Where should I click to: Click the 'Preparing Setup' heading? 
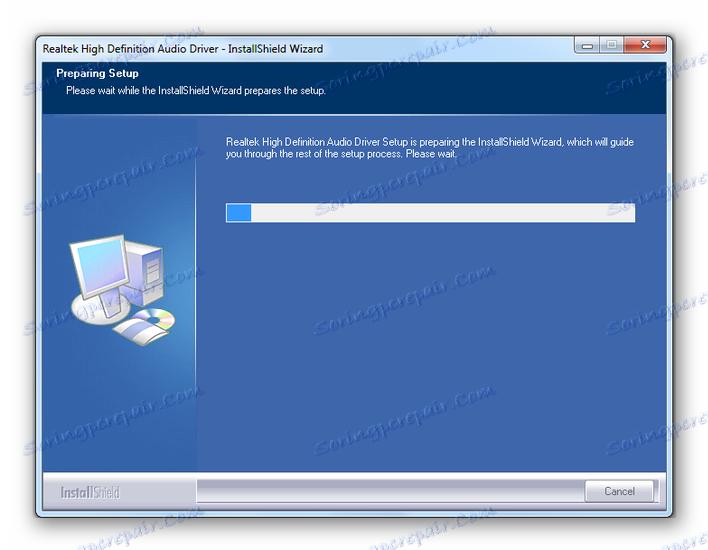tap(97, 73)
